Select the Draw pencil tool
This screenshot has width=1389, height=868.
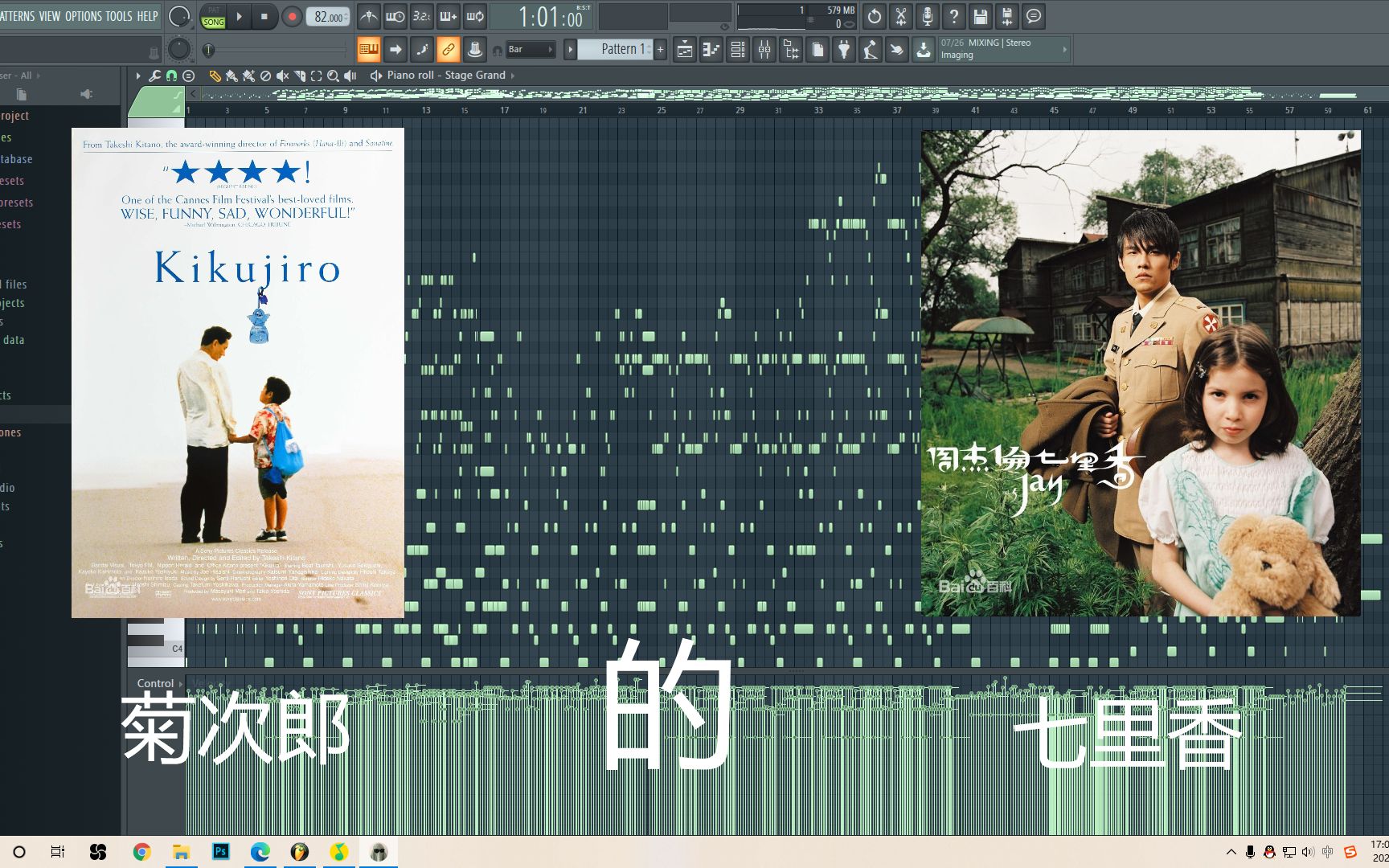tap(215, 76)
